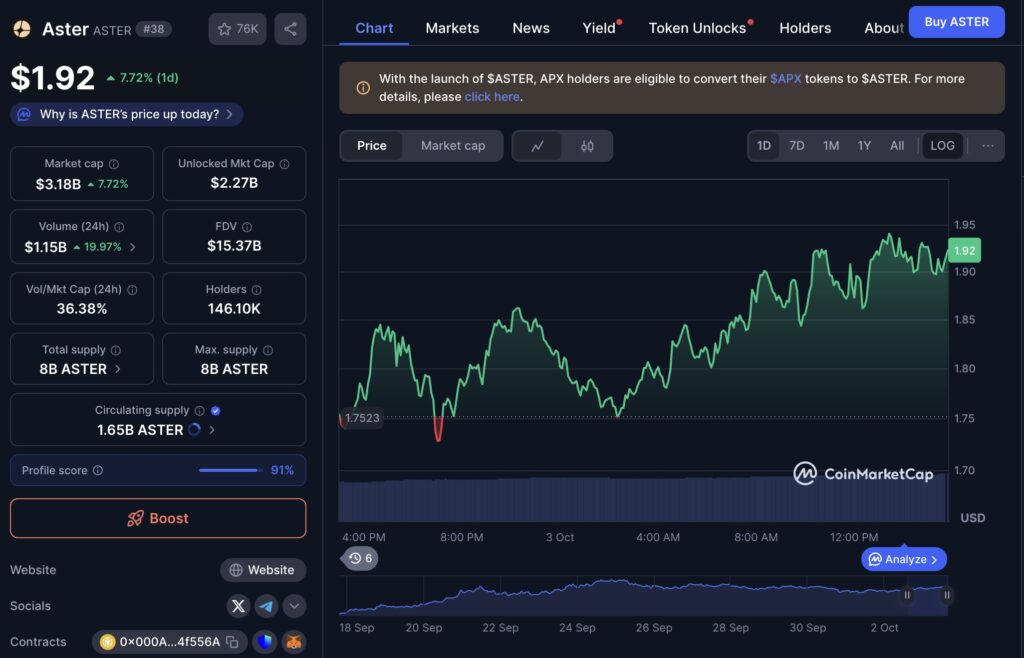The width and height of the screenshot is (1024, 658).
Task: Click the verified badge next to Circulating supply
Action: (216, 411)
